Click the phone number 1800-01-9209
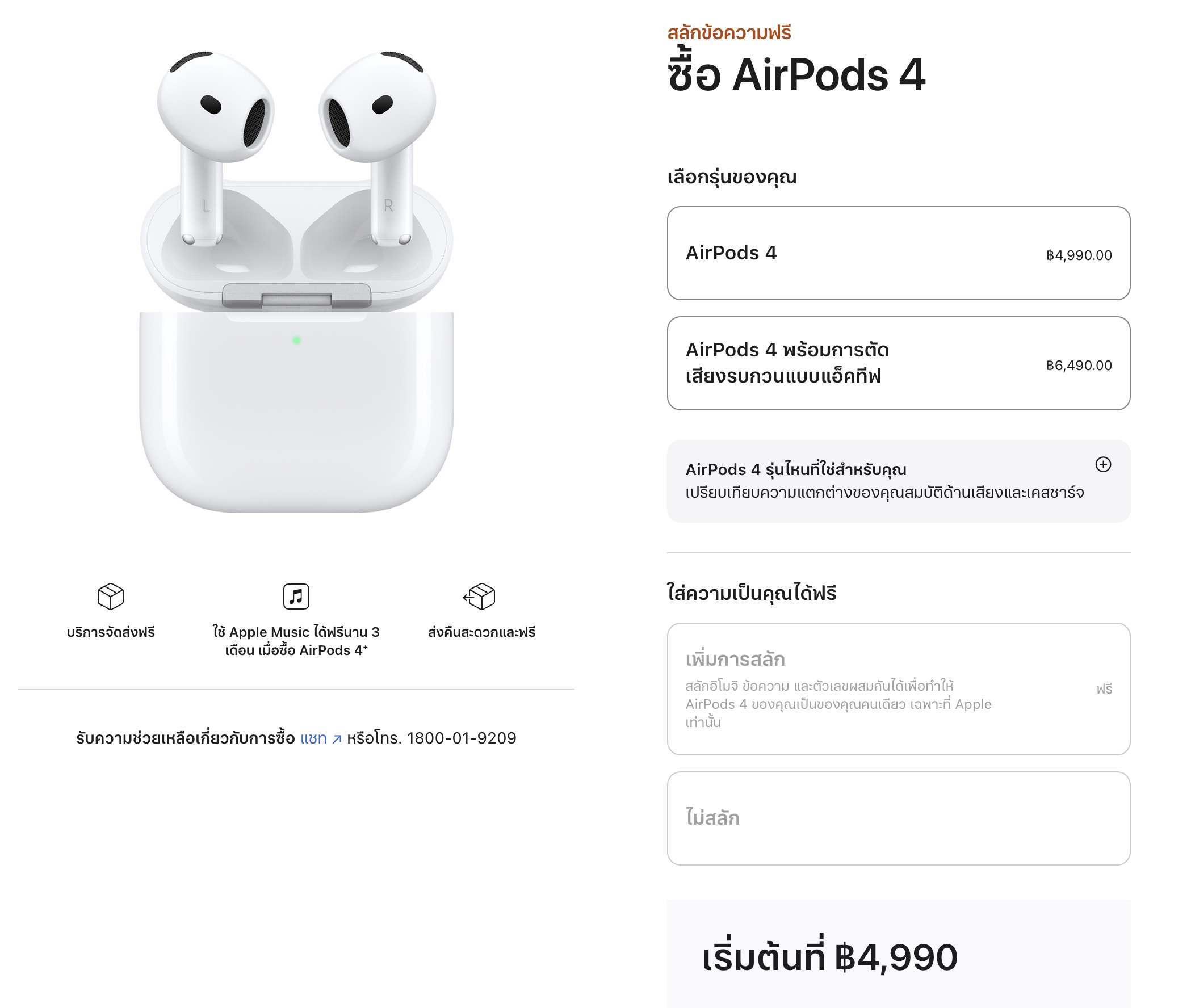The height and width of the screenshot is (1008, 1191). pyautogui.click(x=461, y=738)
